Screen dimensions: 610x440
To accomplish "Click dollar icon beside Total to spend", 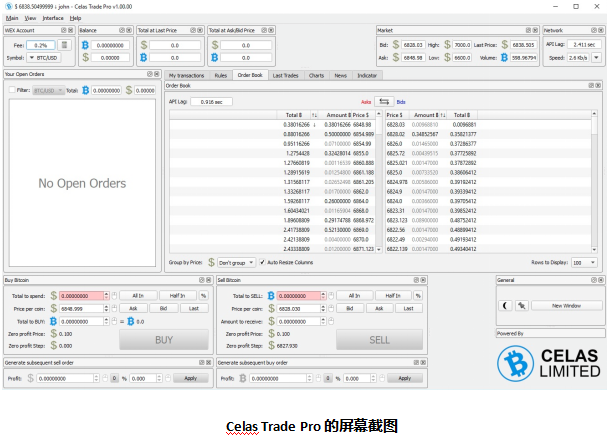I will [56, 296].
